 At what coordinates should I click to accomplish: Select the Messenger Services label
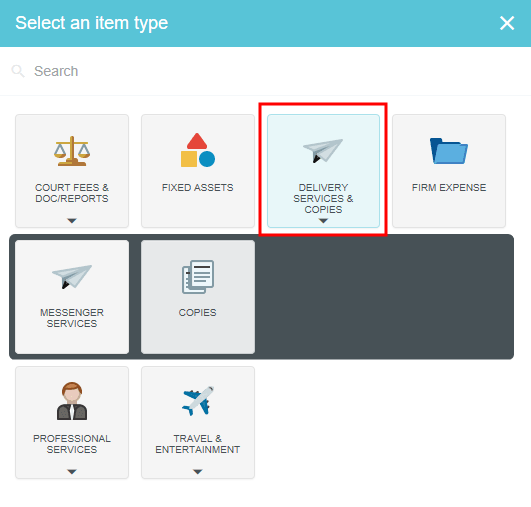72,318
